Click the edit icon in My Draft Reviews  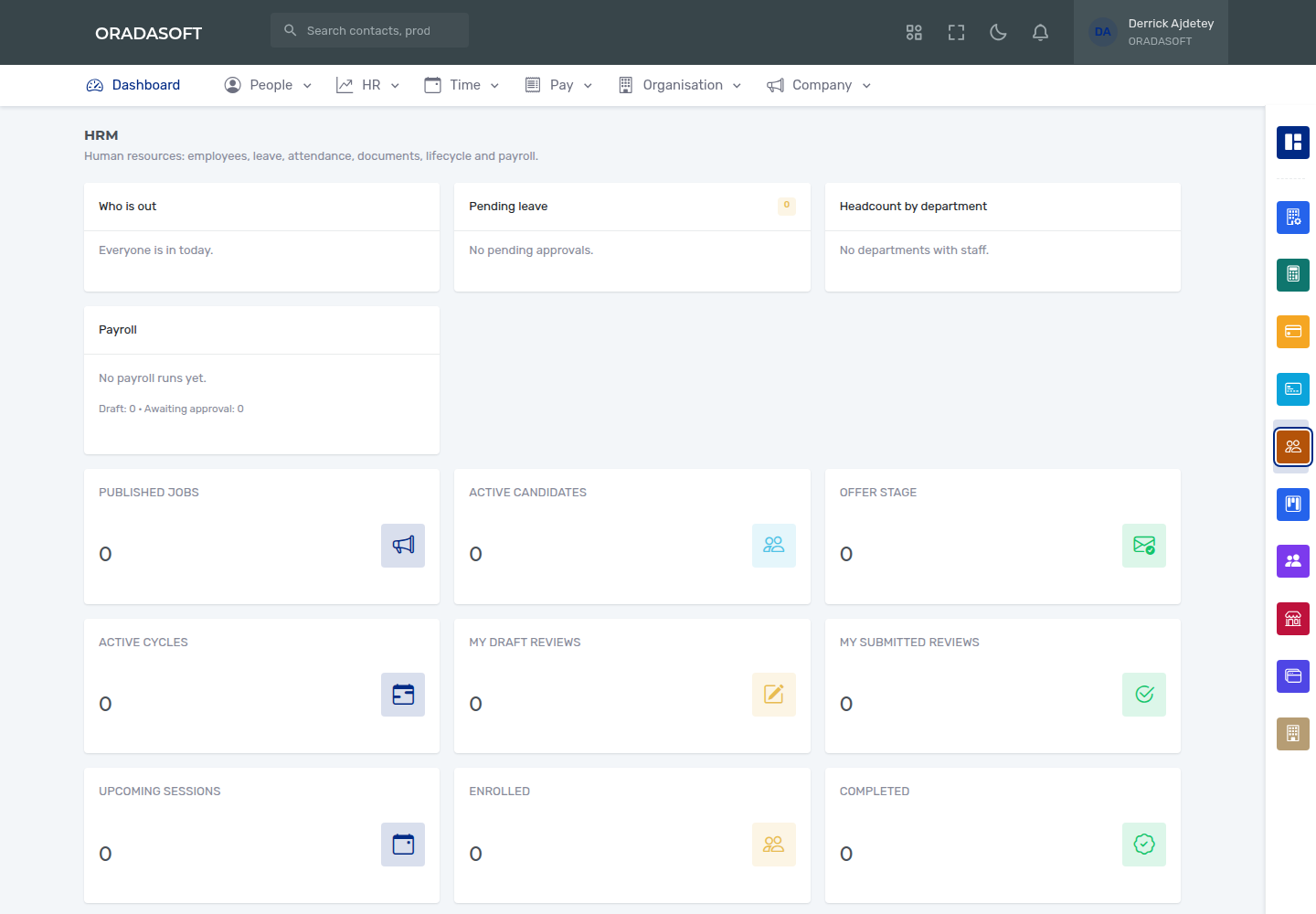[774, 695]
